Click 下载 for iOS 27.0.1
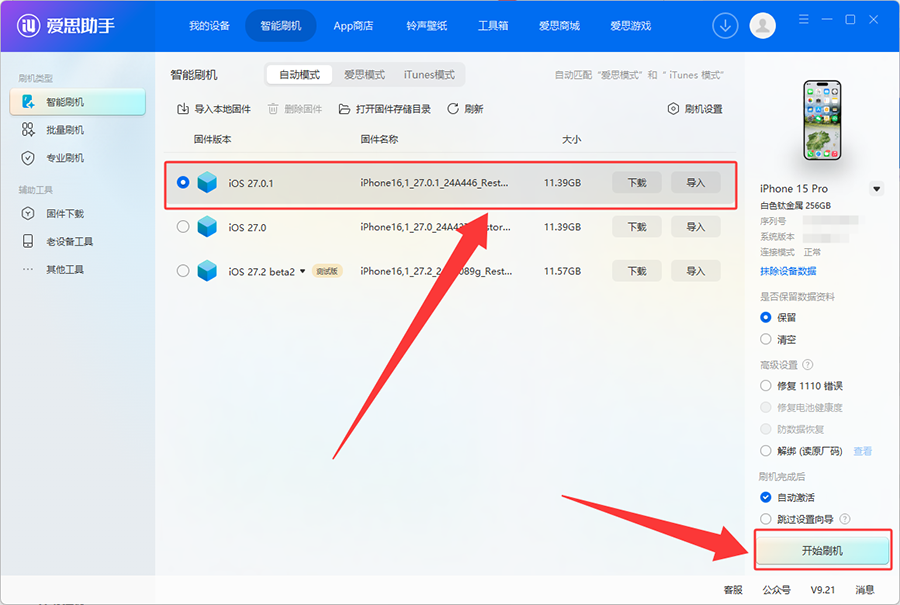 coord(637,183)
